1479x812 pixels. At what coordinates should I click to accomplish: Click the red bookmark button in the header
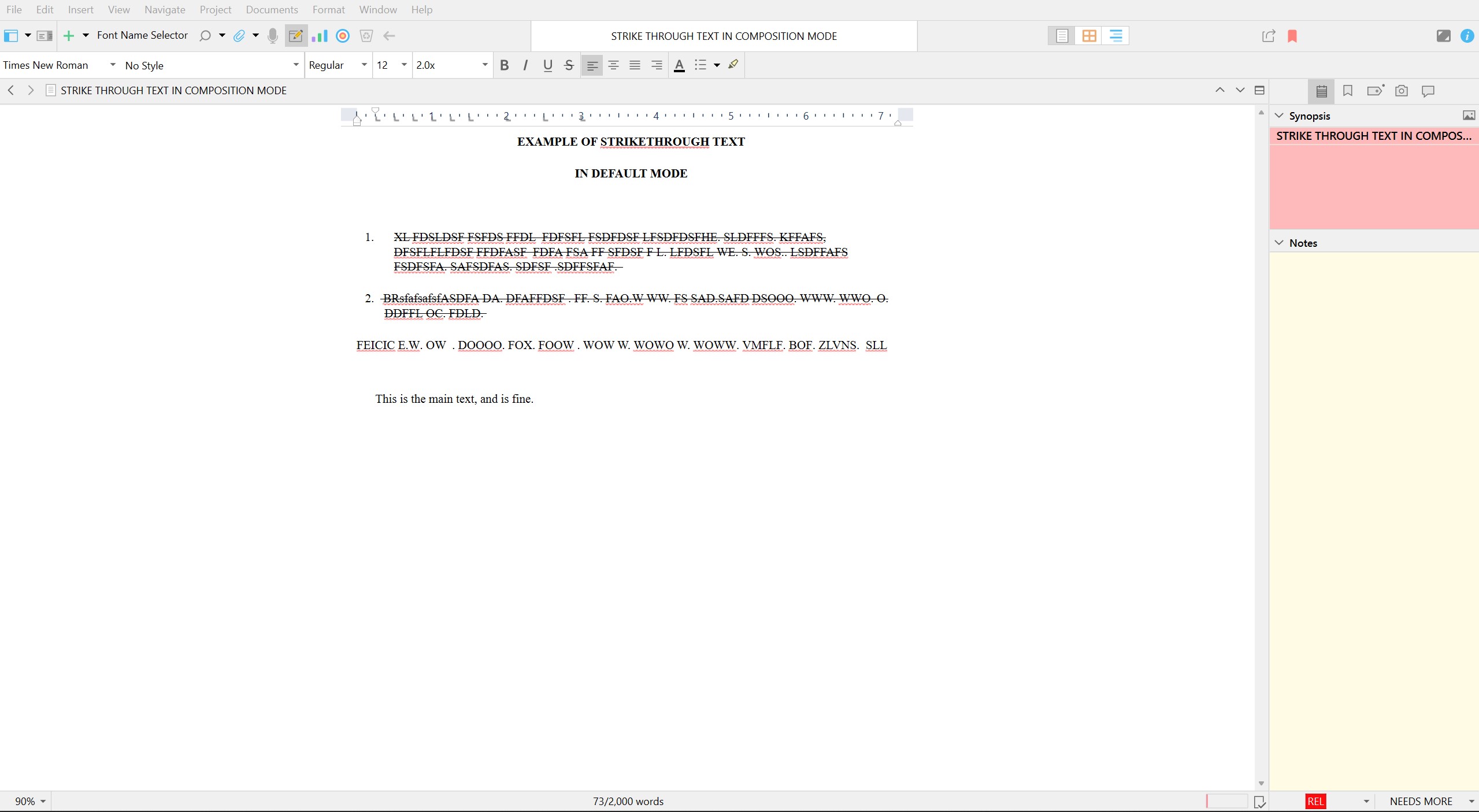1292,36
